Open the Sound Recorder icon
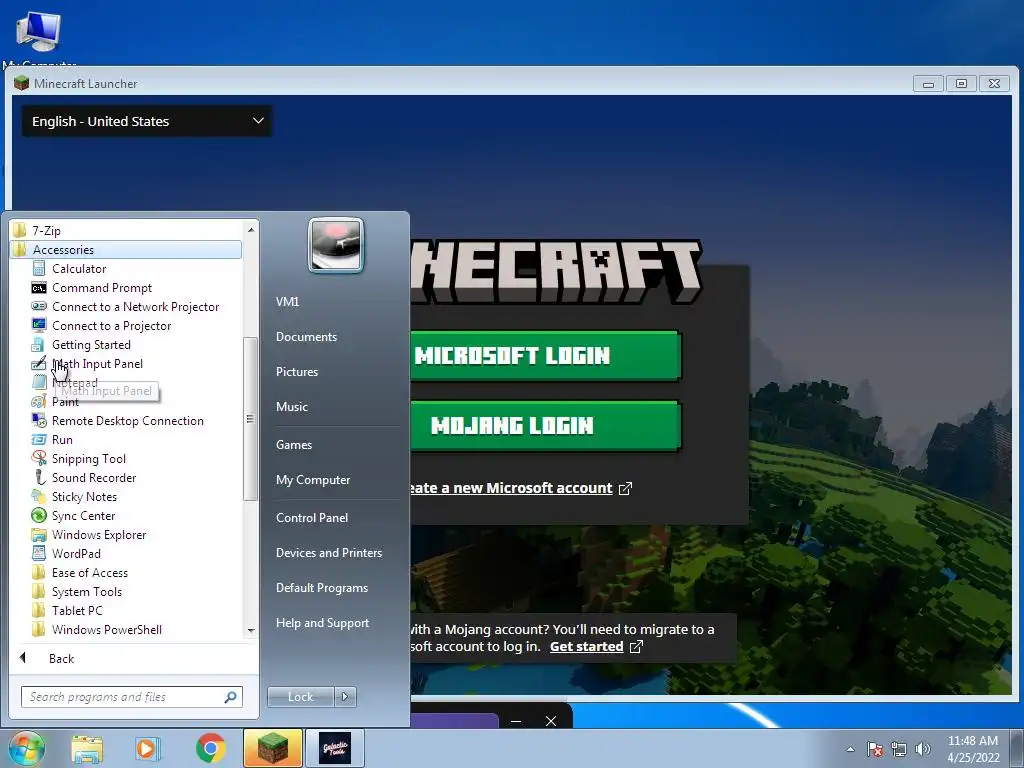Screen dimensions: 1024x768 (39, 477)
